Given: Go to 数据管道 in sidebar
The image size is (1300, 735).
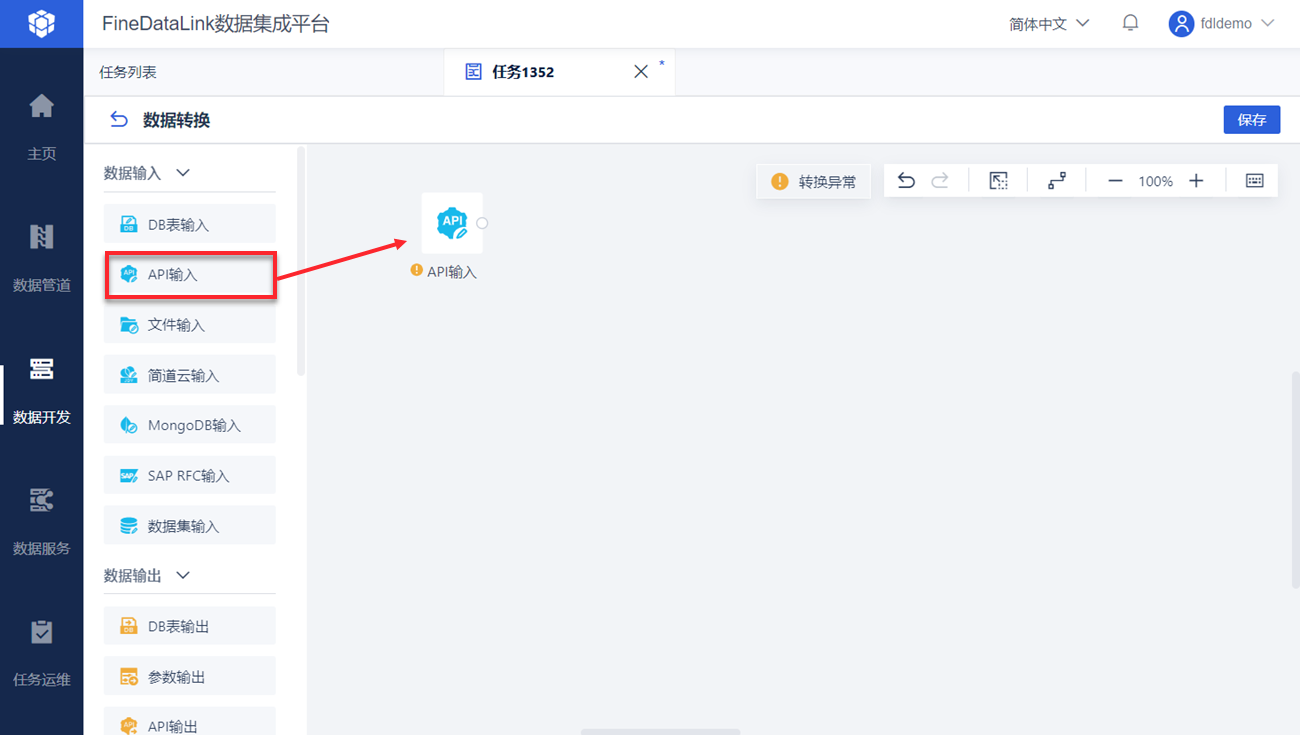Looking at the screenshot, I should 41,258.
